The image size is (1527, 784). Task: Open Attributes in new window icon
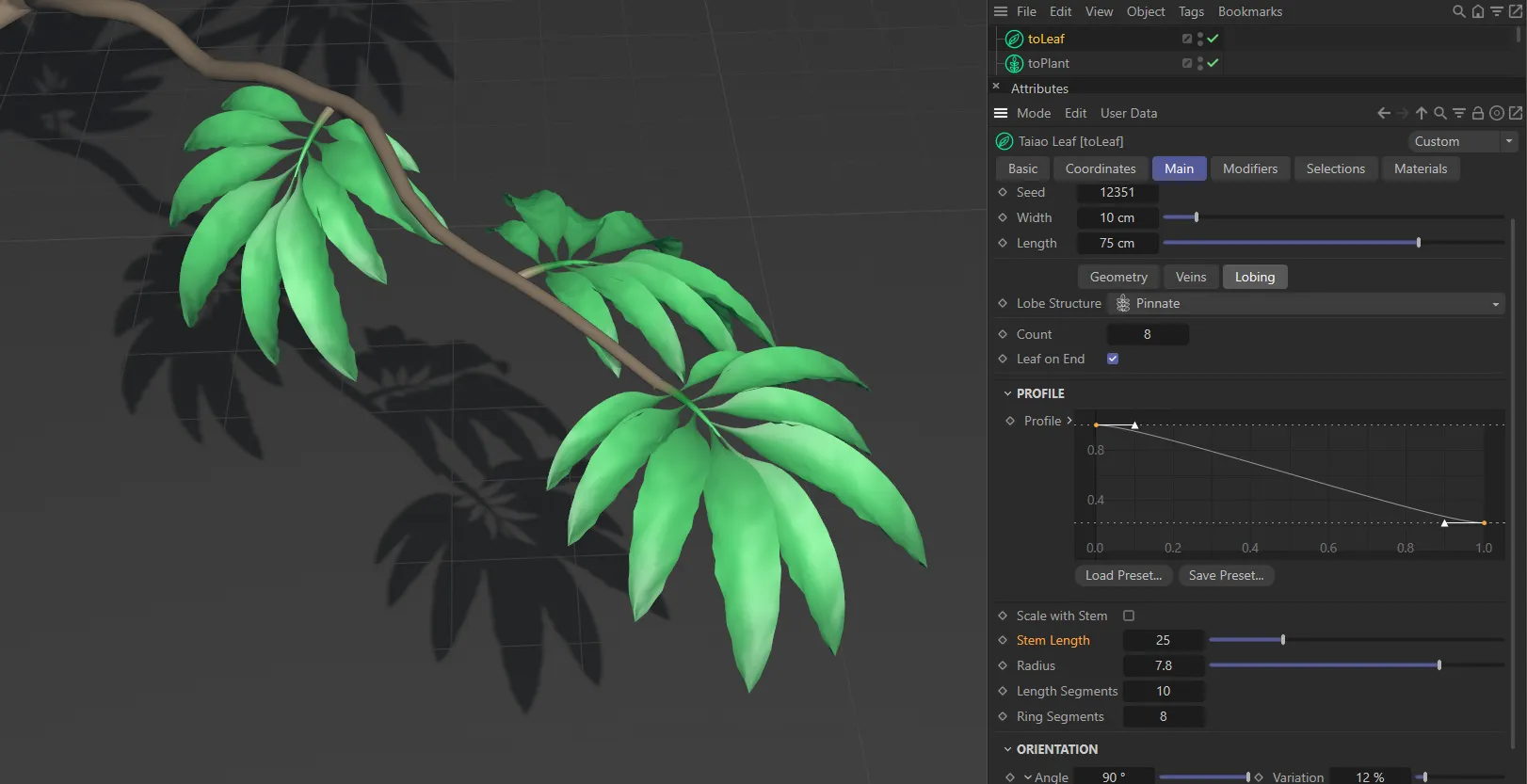(1516, 113)
